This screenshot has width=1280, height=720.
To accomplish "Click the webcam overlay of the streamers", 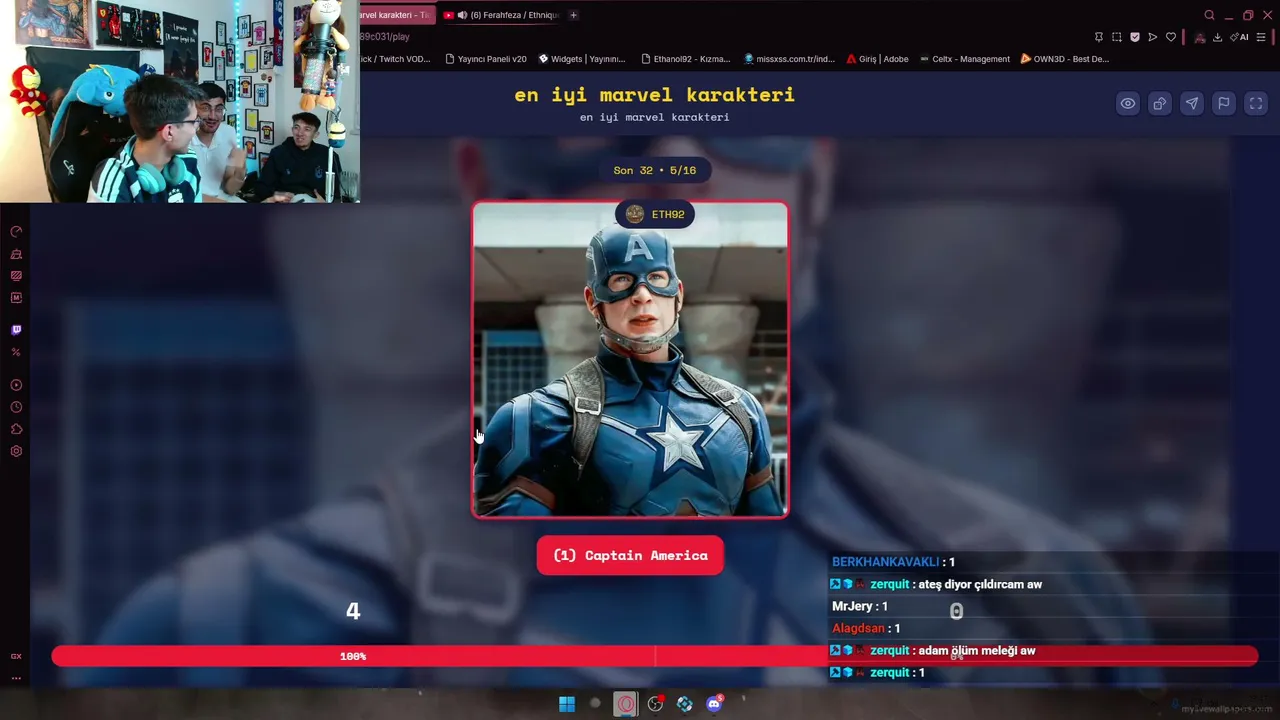I will coord(180,101).
